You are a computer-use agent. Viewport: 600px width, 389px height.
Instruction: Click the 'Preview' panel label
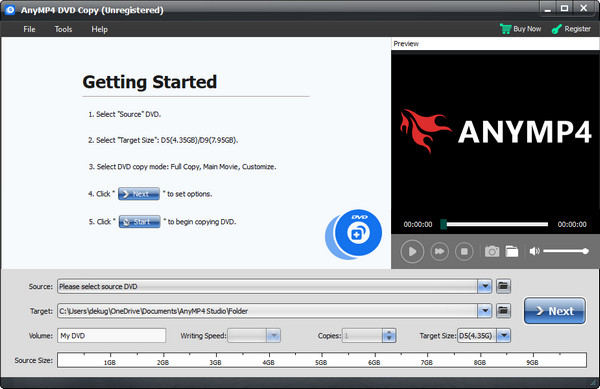tap(406, 44)
